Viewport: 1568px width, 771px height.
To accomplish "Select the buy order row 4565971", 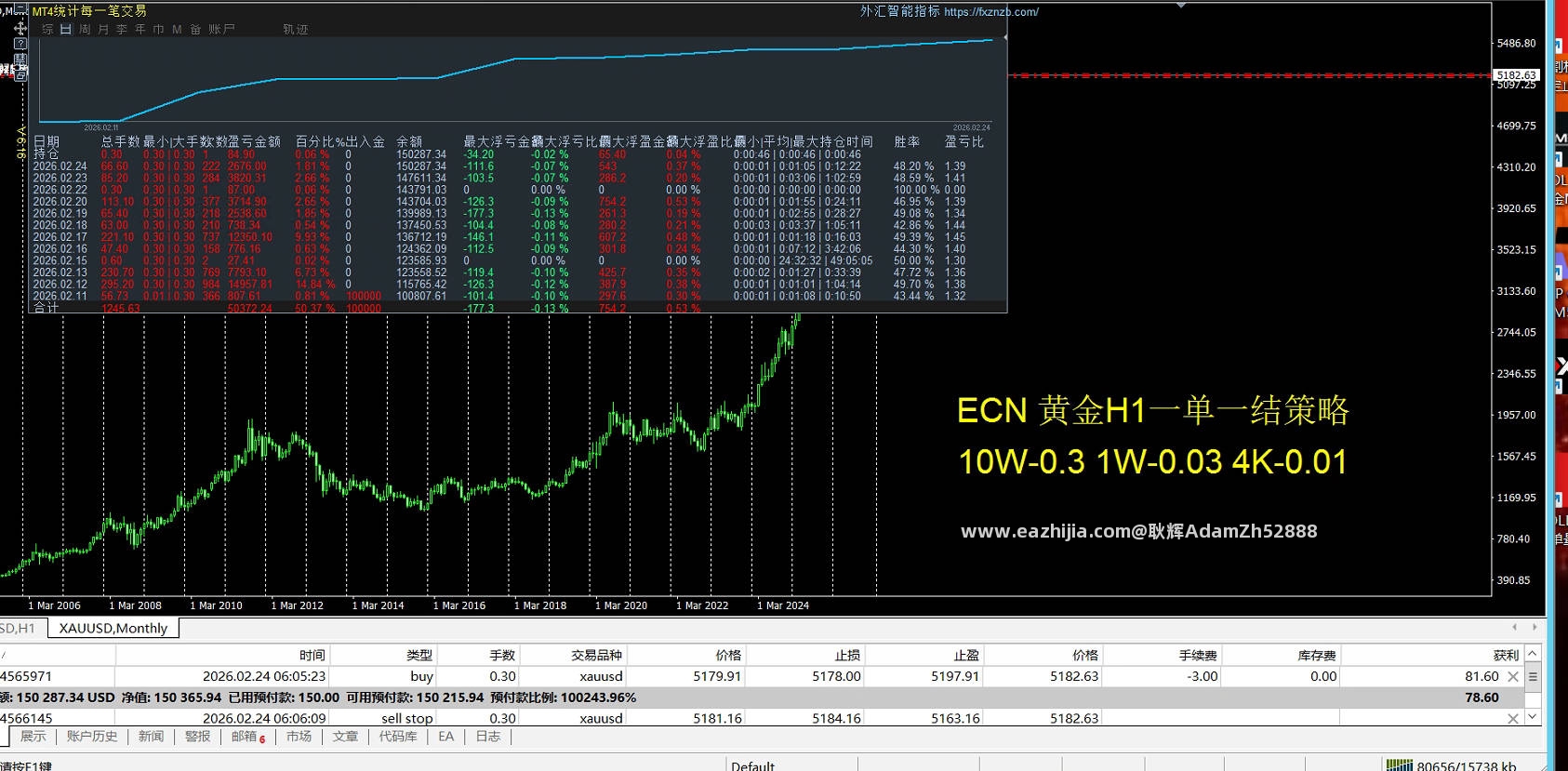I will [763, 676].
